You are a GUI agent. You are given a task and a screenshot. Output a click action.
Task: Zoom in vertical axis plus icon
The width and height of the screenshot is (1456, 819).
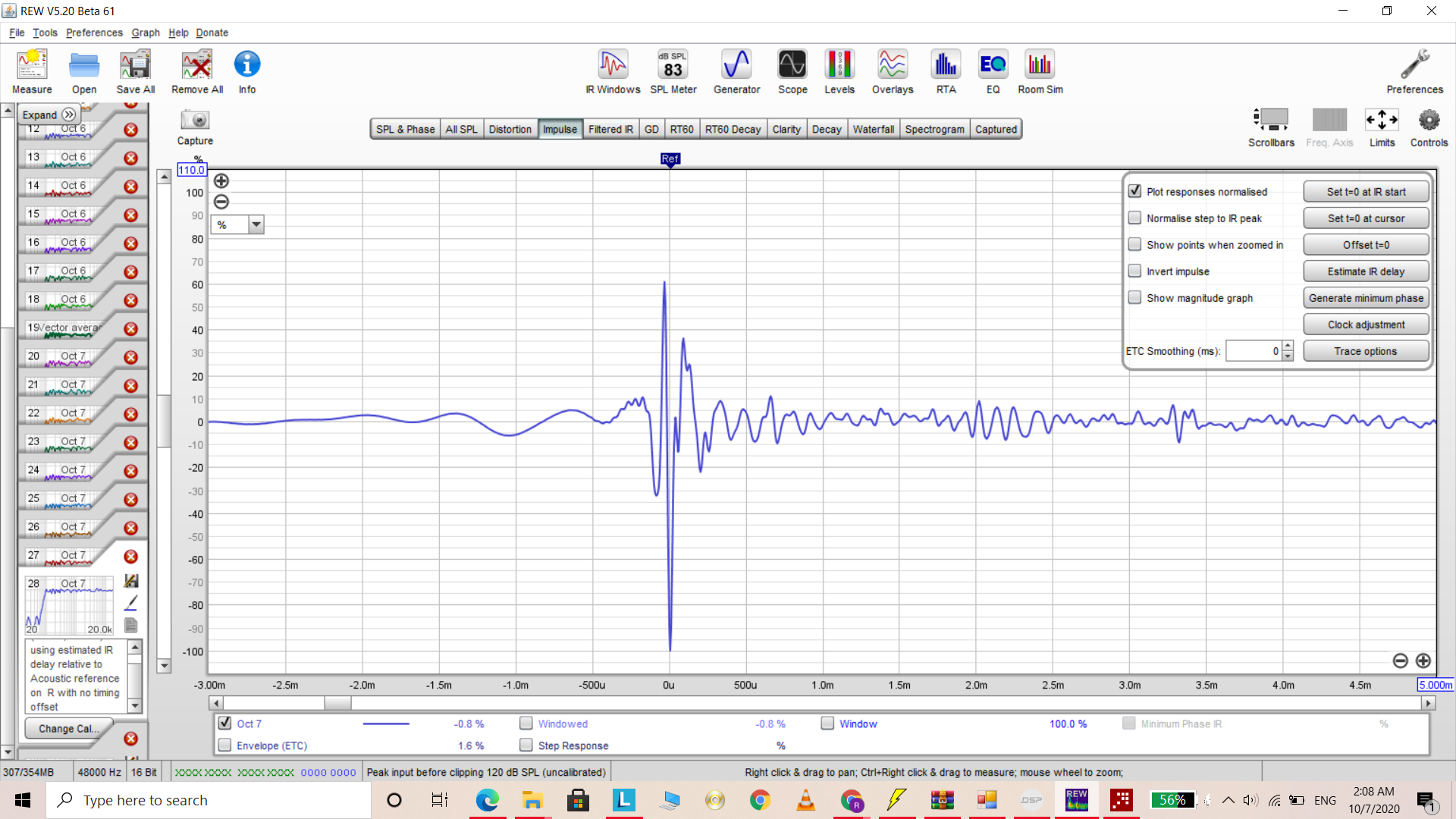(x=221, y=180)
